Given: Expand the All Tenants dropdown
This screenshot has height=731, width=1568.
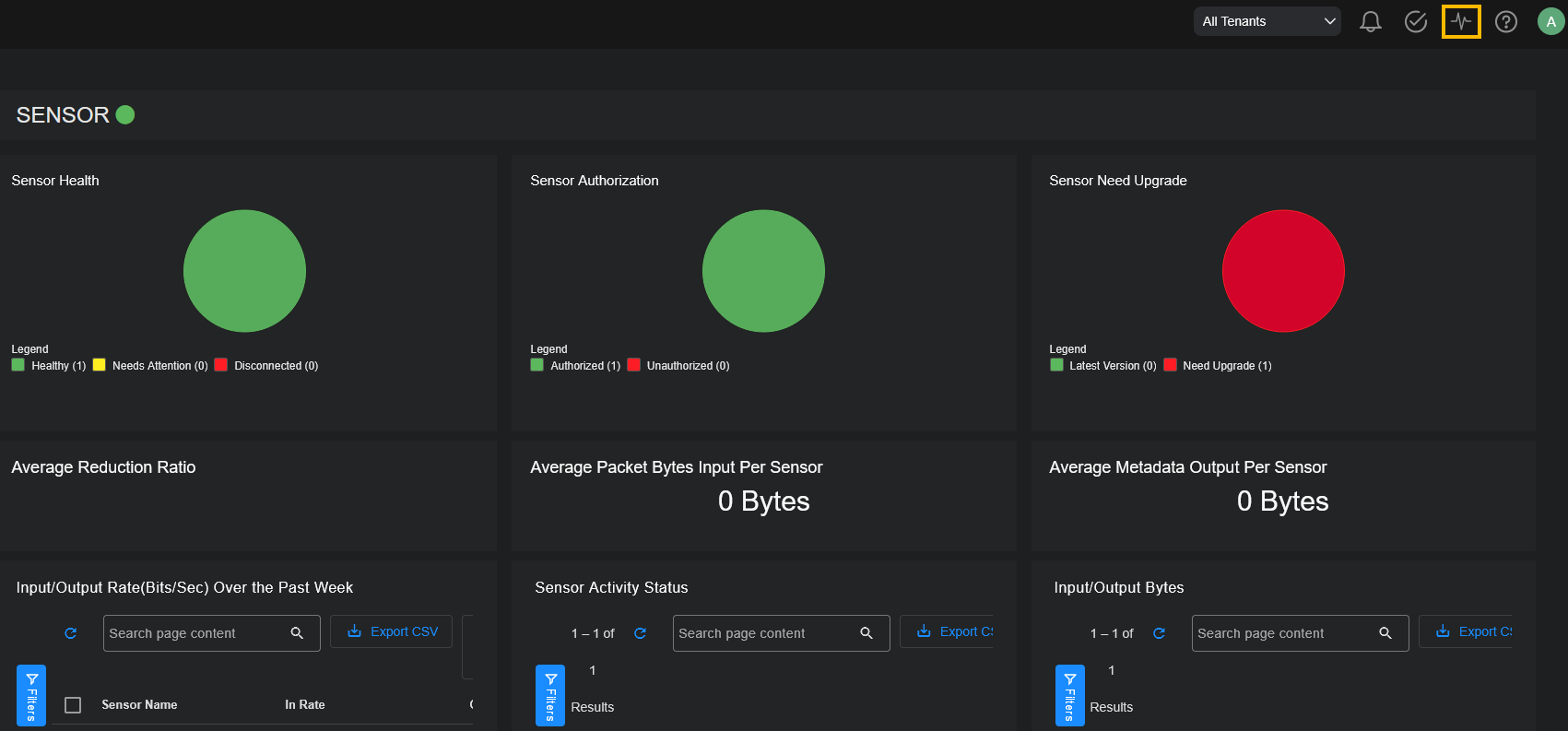Looking at the screenshot, I should click(1267, 21).
